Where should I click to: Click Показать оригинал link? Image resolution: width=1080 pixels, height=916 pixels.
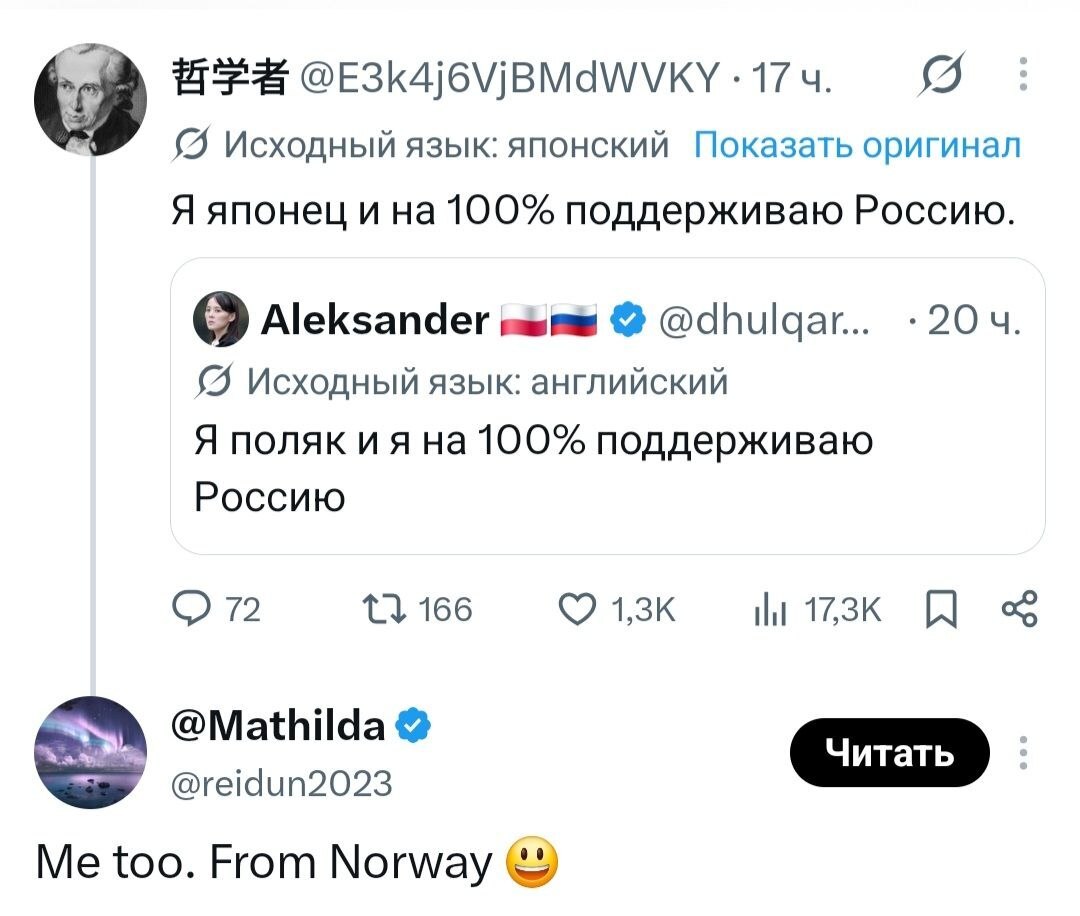(857, 145)
